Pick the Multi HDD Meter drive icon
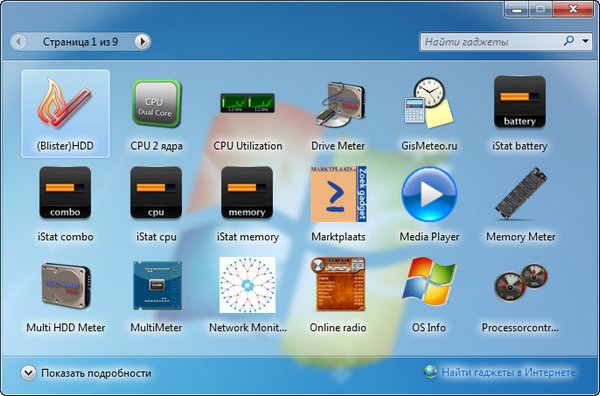The width and height of the screenshot is (600, 396). point(65,285)
